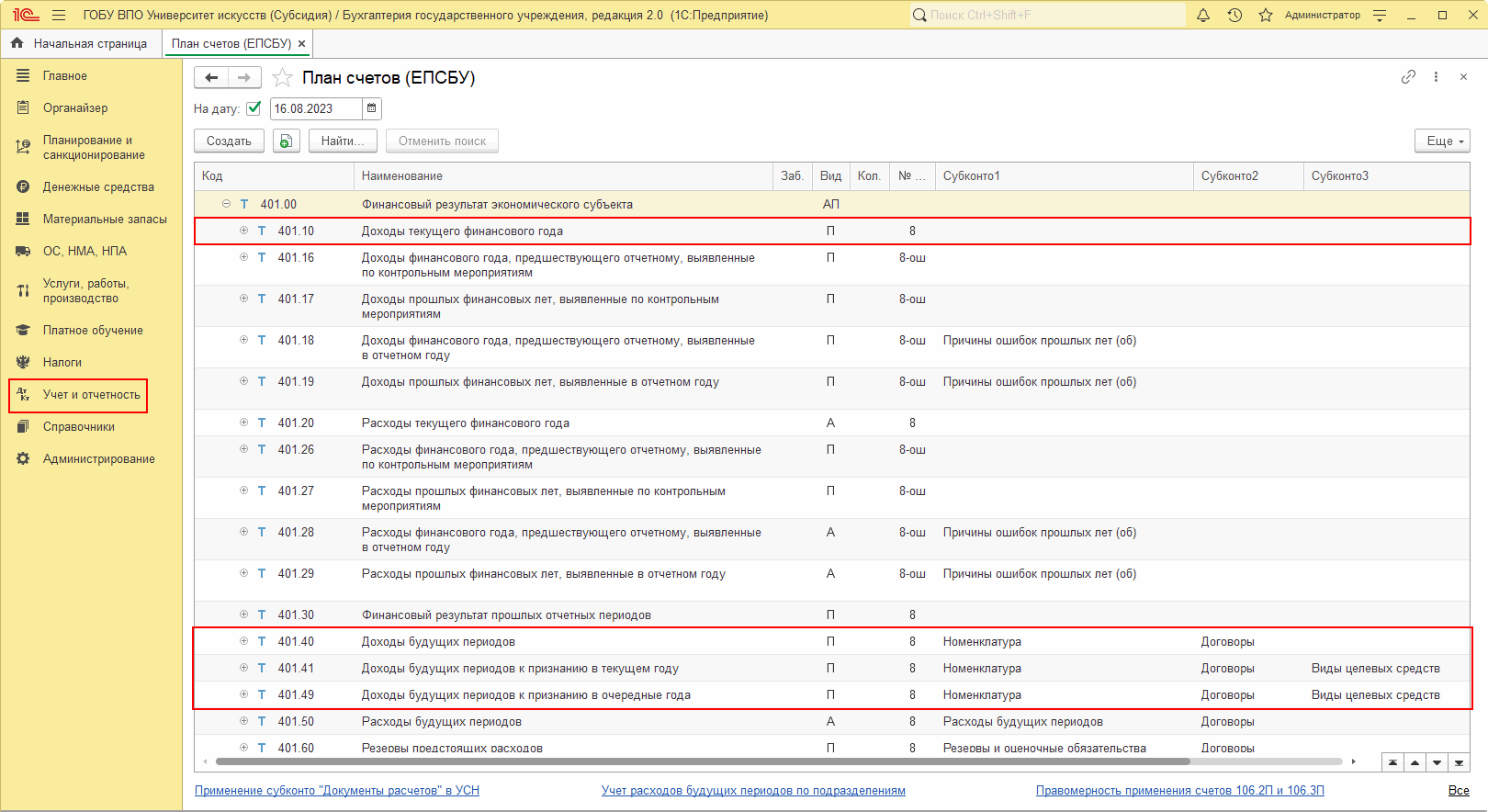This screenshot has width=1488, height=812.
Task: Expand account 401.49 node
Action: tap(243, 694)
